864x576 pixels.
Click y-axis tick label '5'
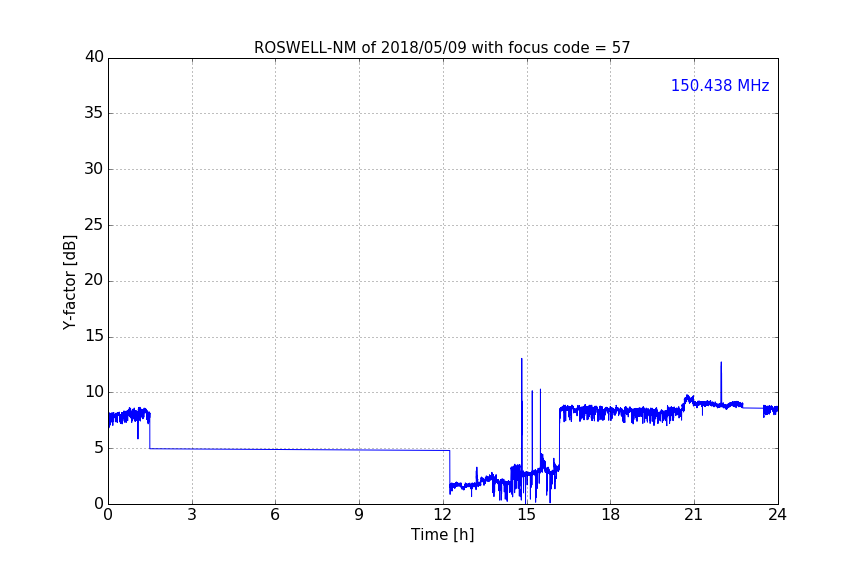coord(99,448)
